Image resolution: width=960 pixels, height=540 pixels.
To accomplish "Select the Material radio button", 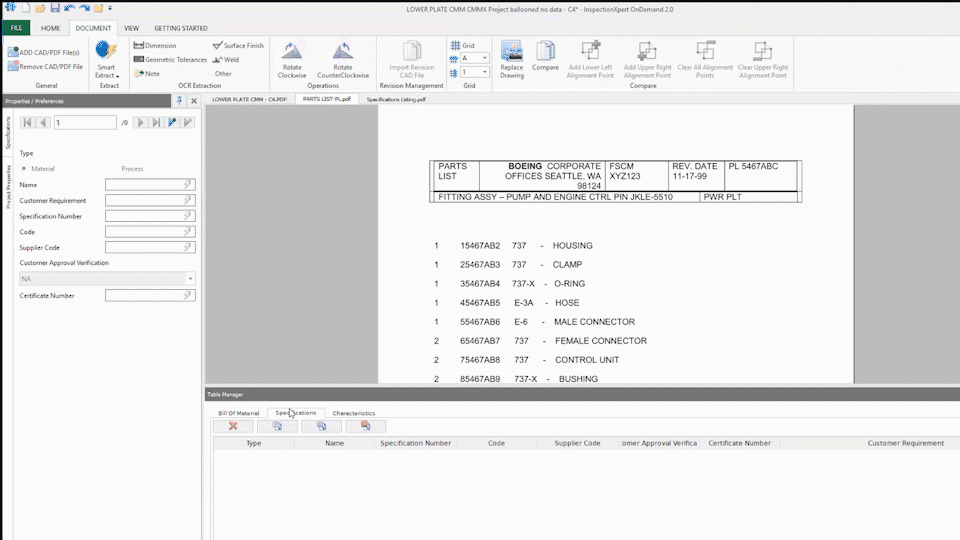I will [24, 169].
